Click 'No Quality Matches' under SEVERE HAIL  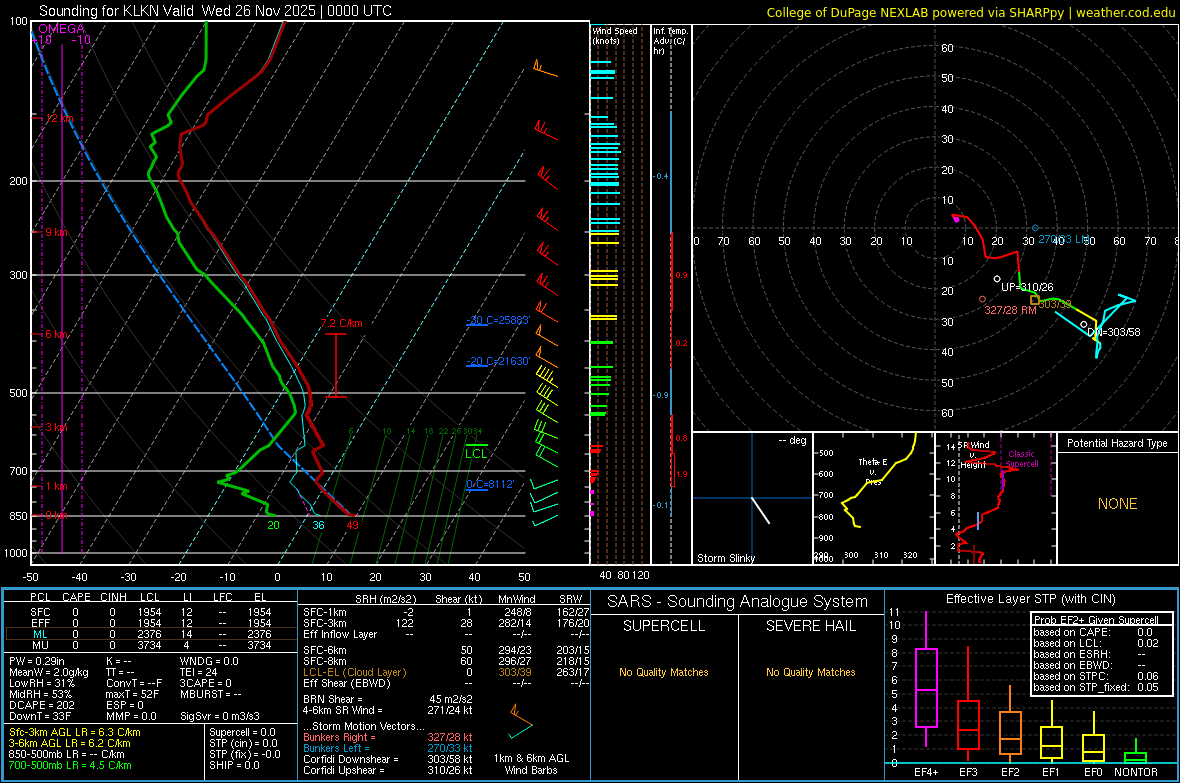tap(810, 672)
